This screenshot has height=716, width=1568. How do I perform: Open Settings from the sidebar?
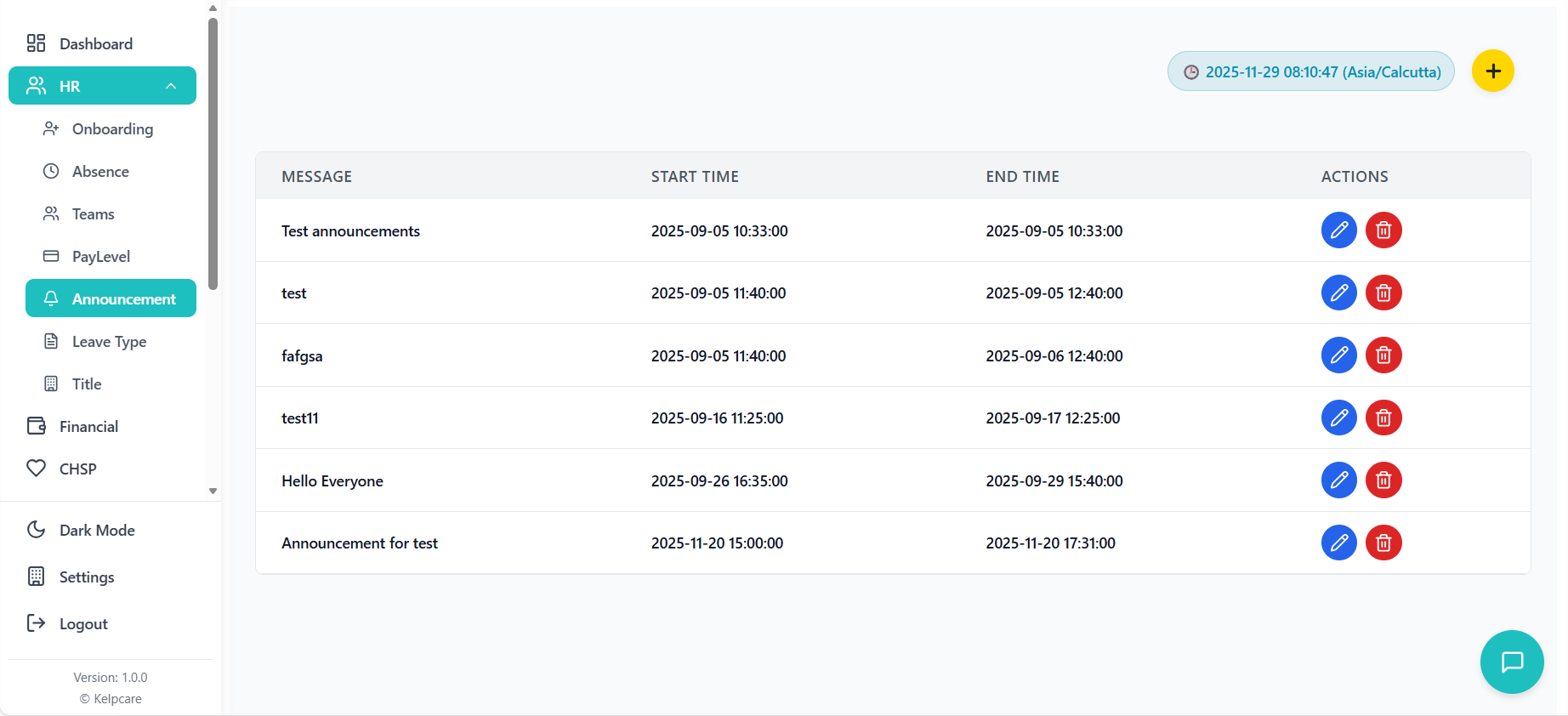[x=86, y=577]
